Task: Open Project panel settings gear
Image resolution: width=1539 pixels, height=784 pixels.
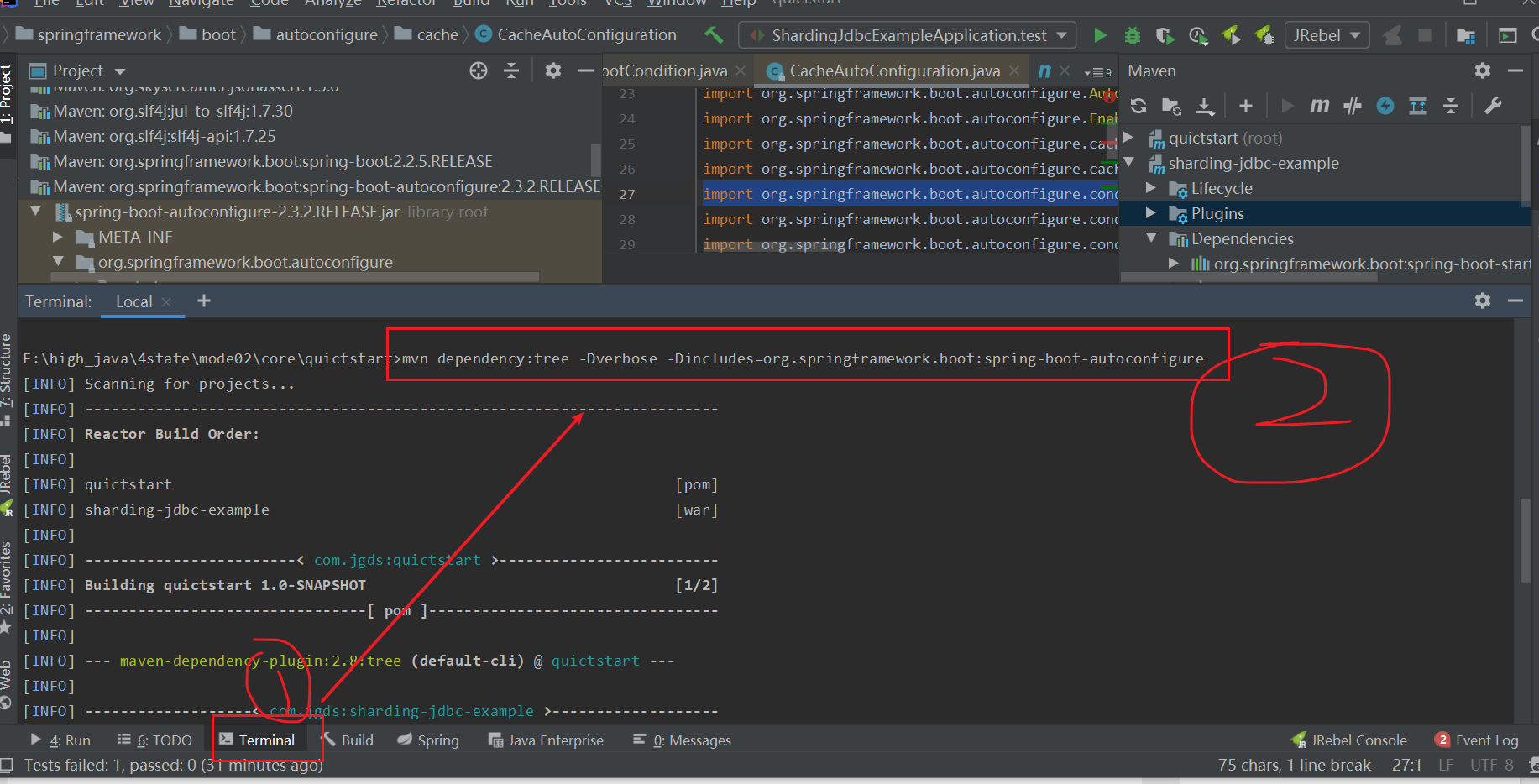Action: pyautogui.click(x=552, y=71)
